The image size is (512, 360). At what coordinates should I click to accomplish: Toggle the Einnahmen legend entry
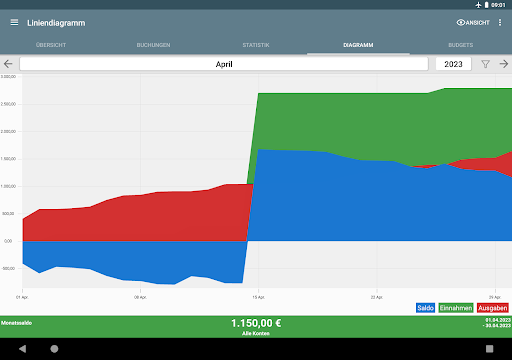point(456,308)
